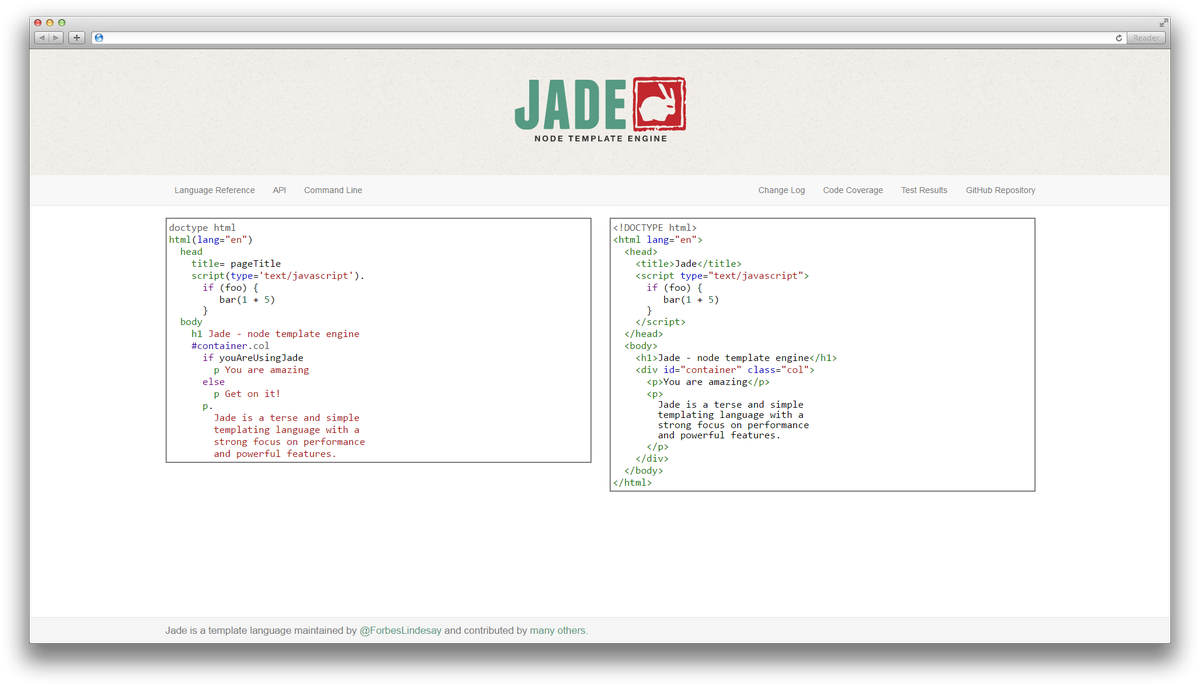Visit the GitHub Repository link
The height and width of the screenshot is (686, 1200).
(1000, 190)
